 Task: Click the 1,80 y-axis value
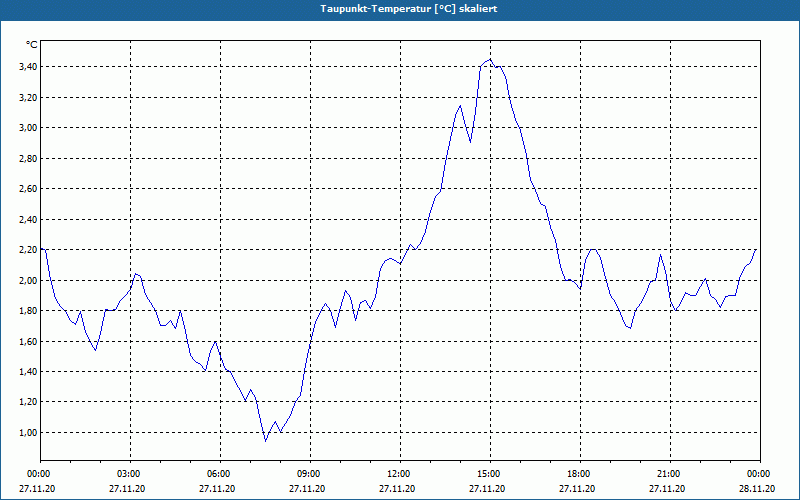tap(28, 311)
